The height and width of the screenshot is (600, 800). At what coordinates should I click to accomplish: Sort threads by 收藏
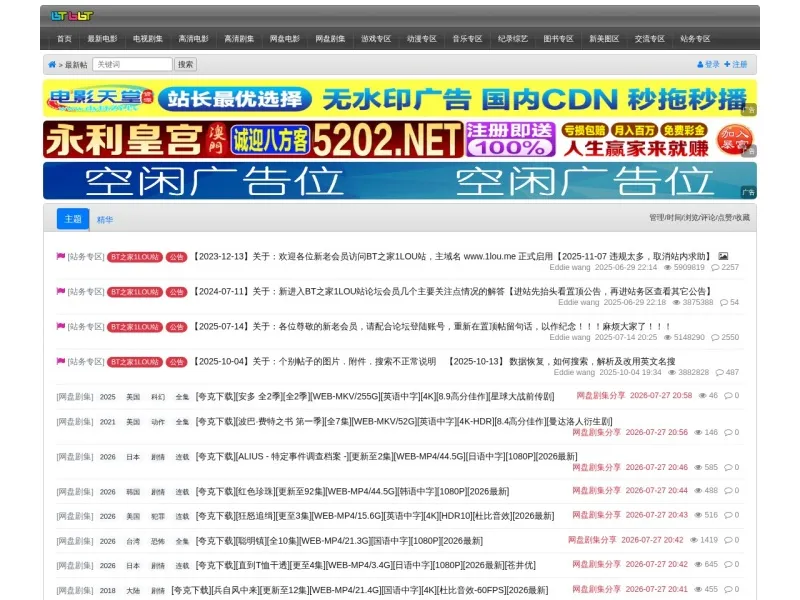point(742,217)
